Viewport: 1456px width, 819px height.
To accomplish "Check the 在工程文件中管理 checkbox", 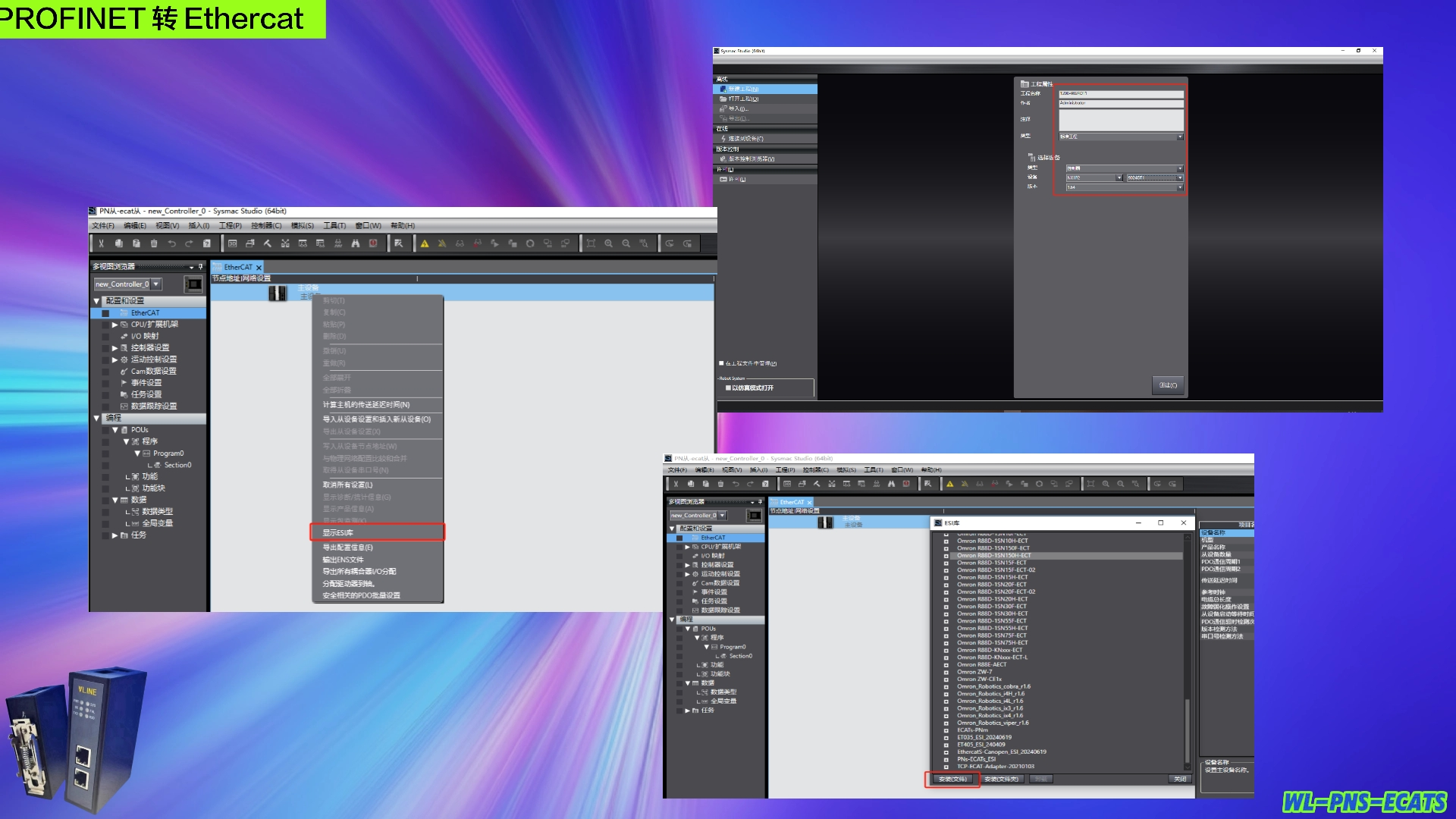I will tap(721, 363).
